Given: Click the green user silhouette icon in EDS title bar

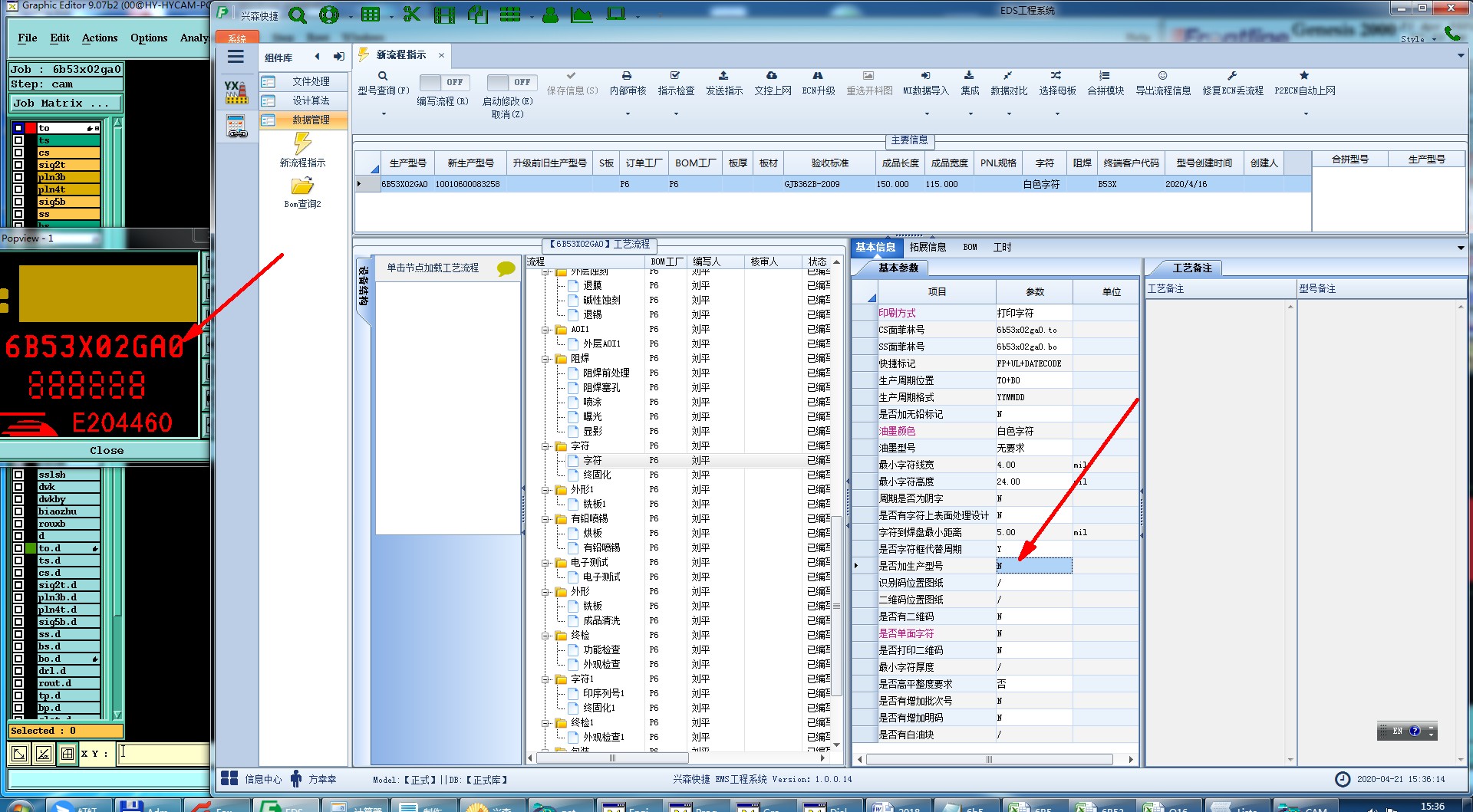Looking at the screenshot, I should [550, 15].
